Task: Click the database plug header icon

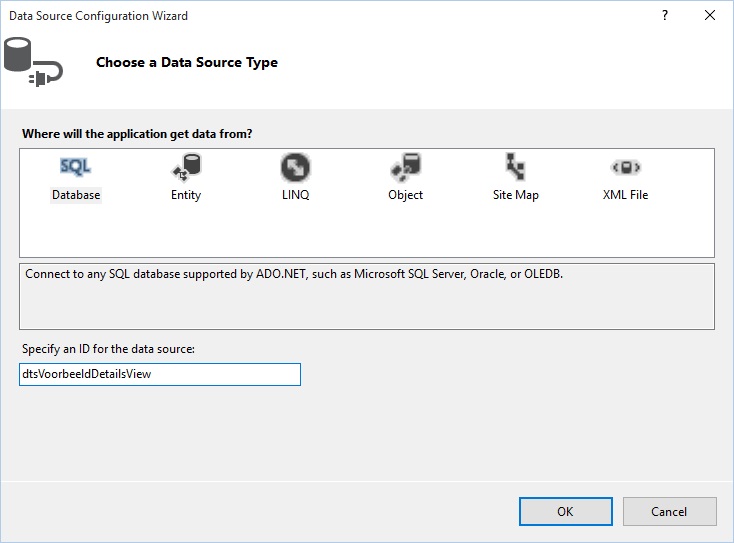Action: (33, 62)
